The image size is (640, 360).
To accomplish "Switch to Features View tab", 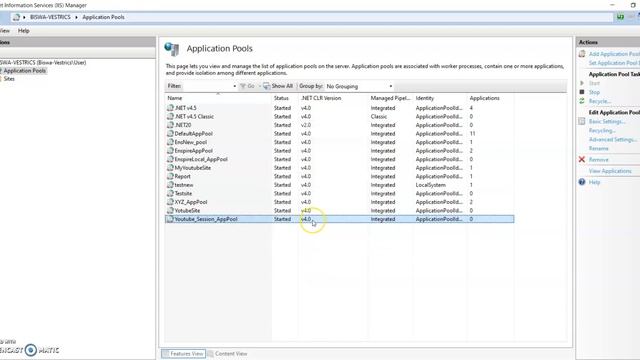I will point(183,354).
